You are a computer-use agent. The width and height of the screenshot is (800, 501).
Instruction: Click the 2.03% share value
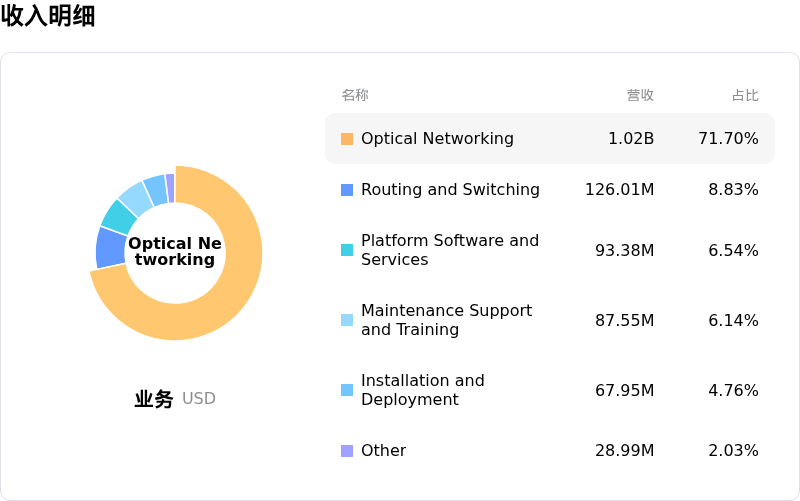(x=733, y=450)
